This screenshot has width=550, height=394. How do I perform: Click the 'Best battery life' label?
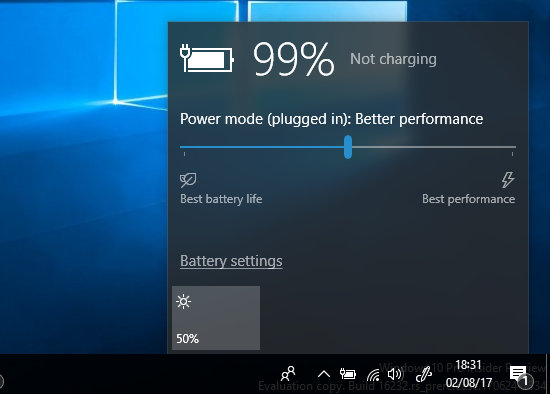(x=221, y=199)
